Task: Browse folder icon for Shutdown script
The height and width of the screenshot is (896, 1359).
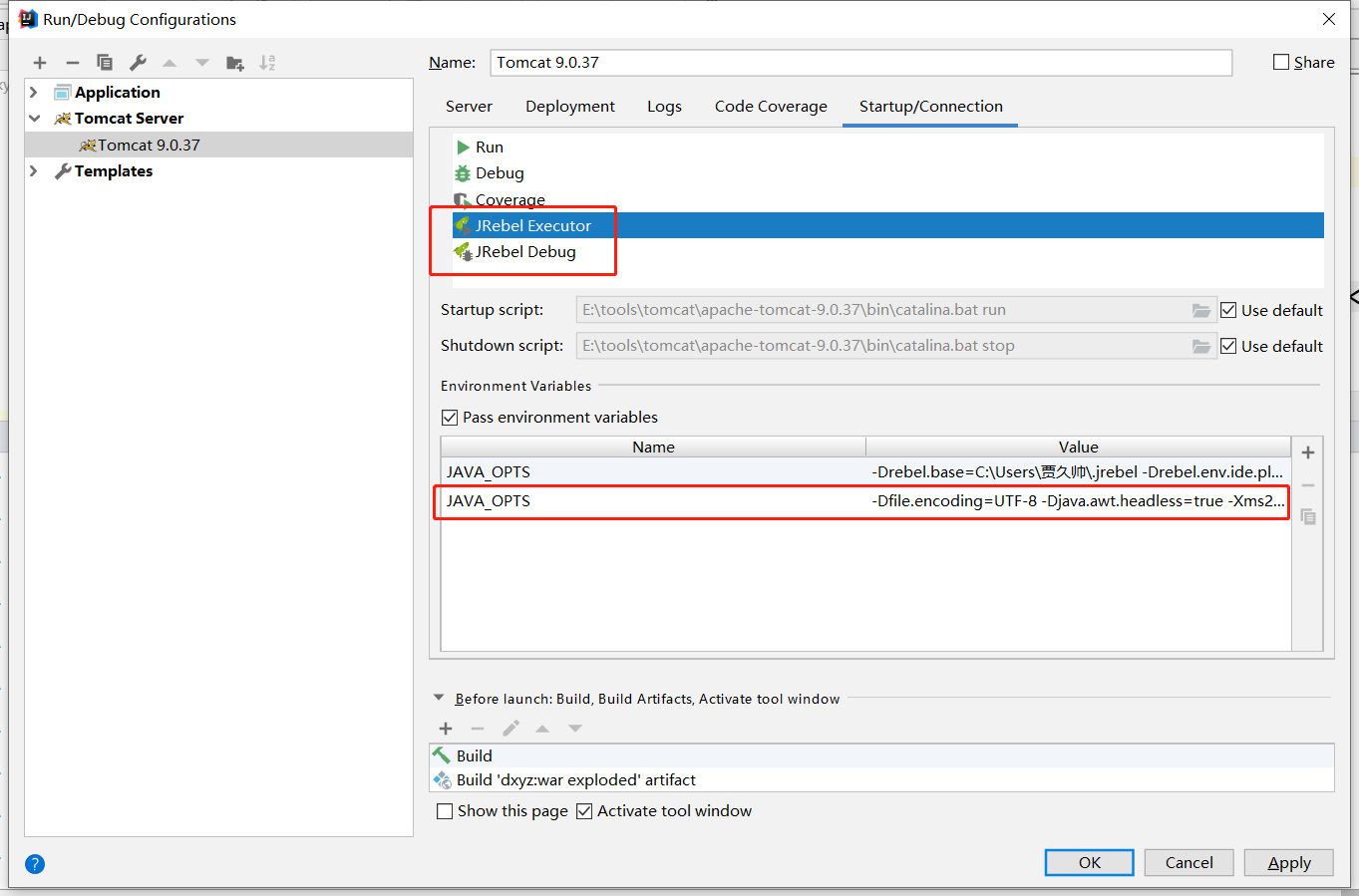Action: pos(1201,346)
